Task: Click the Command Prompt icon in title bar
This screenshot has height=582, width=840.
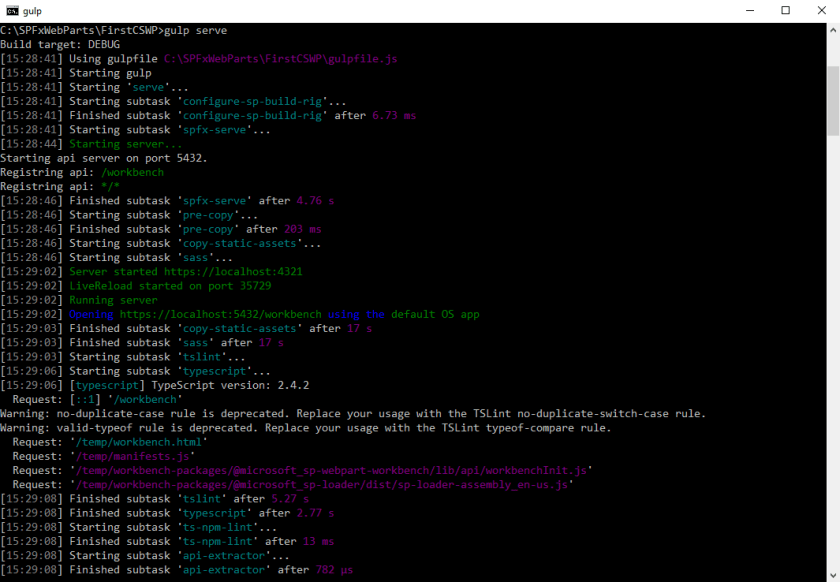Action: pyautogui.click(x=12, y=10)
